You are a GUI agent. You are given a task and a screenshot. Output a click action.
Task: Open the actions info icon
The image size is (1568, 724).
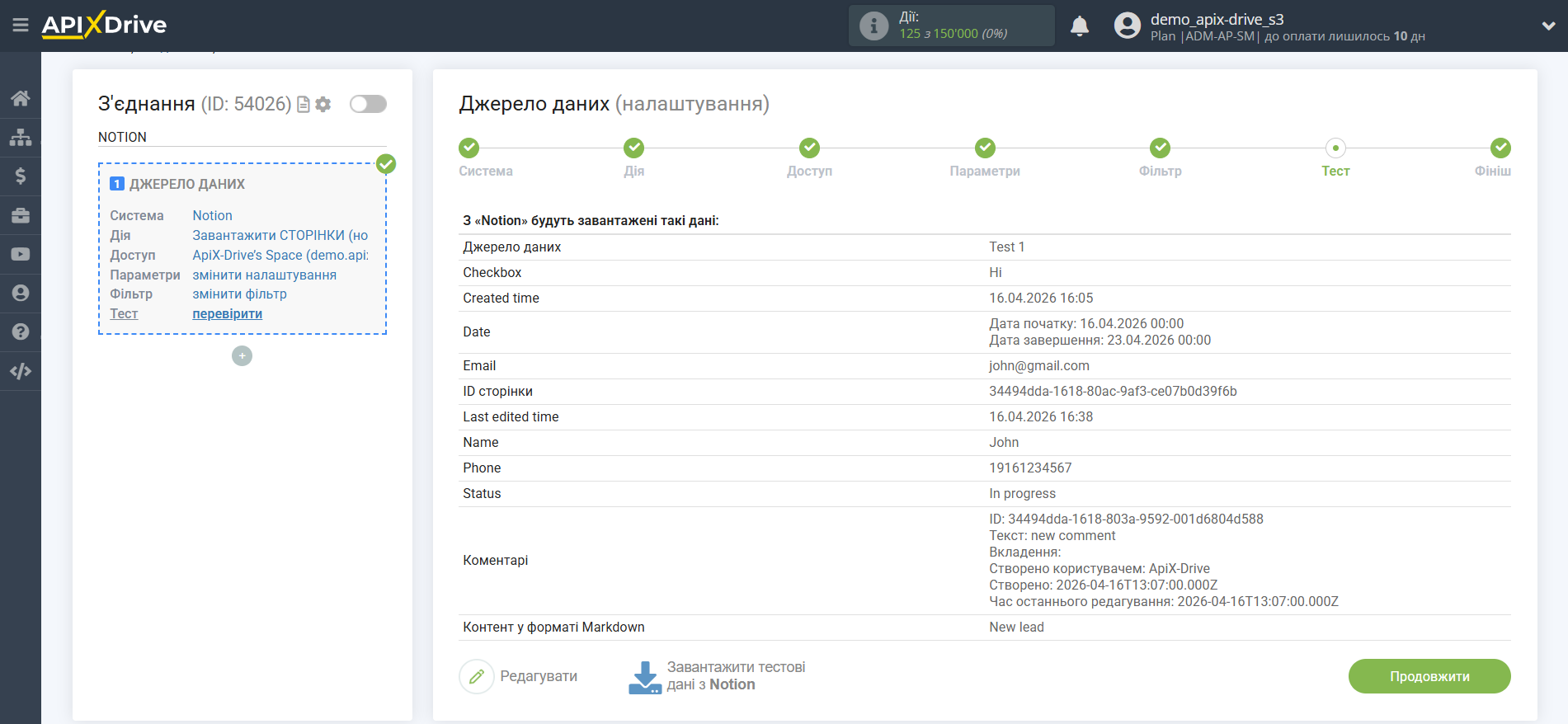pyautogui.click(x=873, y=26)
